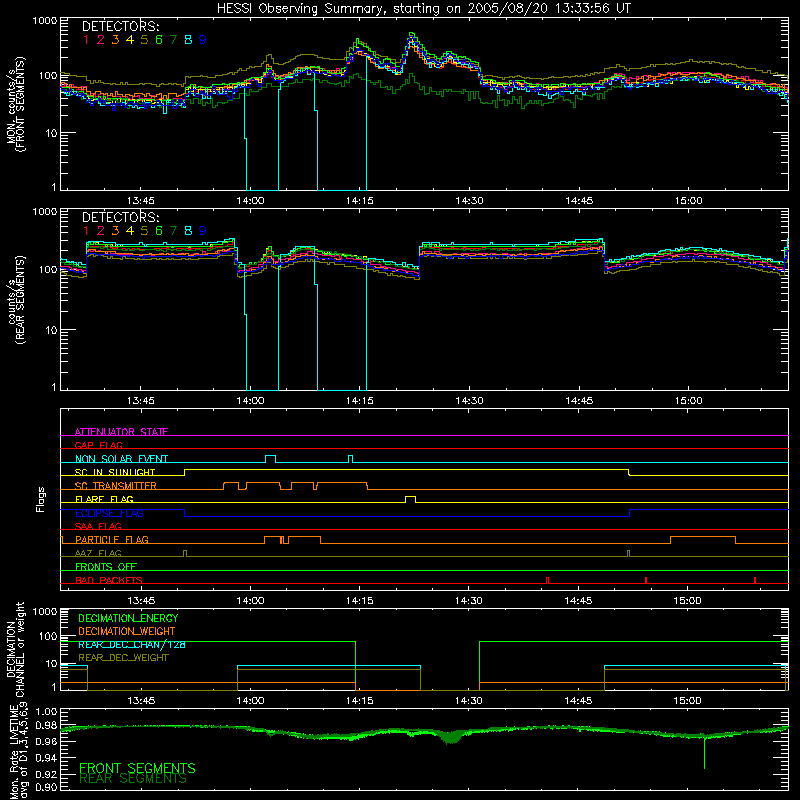Click the DECIMATION_ENERGY legend entry
The height and width of the screenshot is (800, 800).
coord(128,618)
